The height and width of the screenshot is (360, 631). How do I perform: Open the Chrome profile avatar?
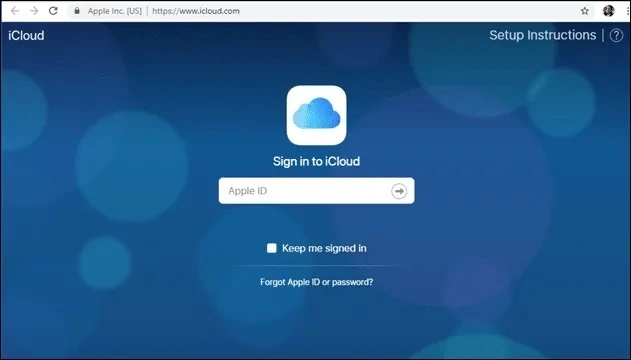pos(608,11)
